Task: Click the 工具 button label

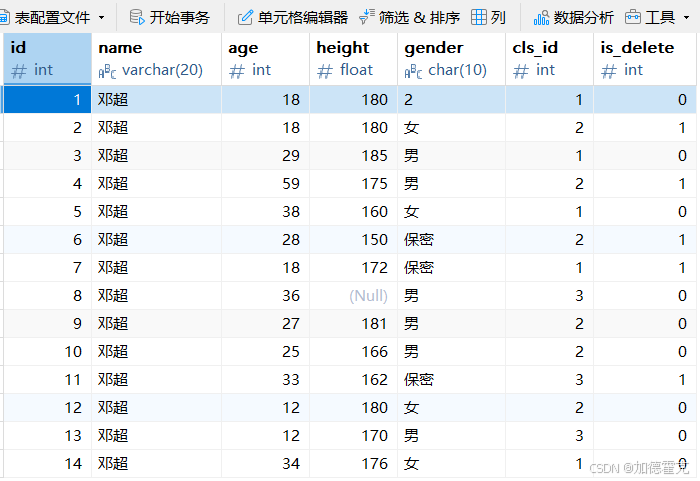Action: click(x=660, y=17)
